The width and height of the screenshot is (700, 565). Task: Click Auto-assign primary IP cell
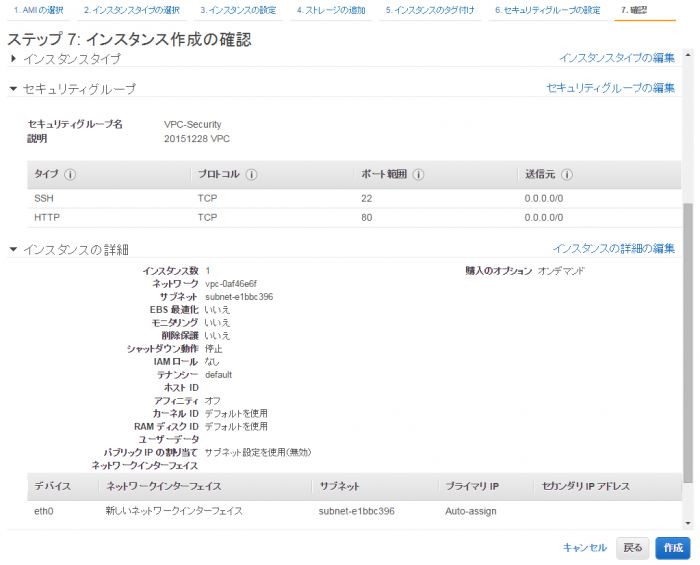coord(471,511)
